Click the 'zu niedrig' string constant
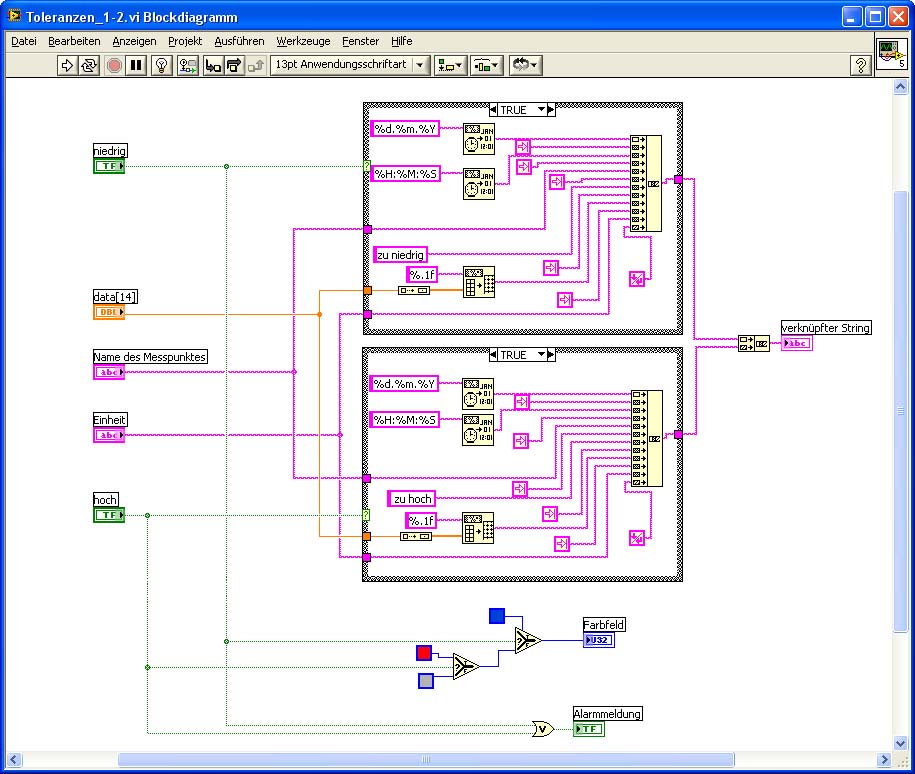The width and height of the screenshot is (915, 774). 400,255
